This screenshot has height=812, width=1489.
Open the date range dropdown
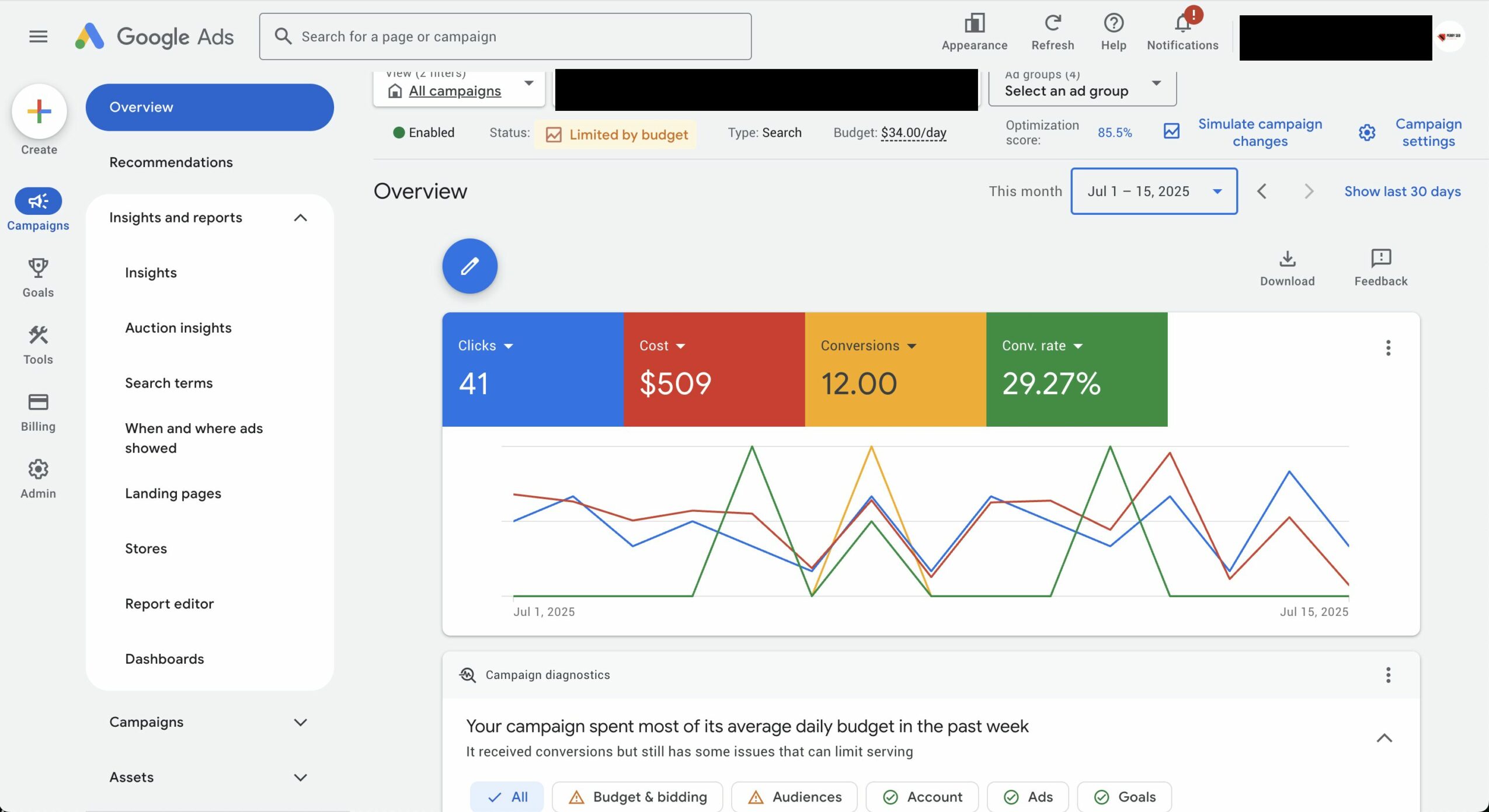point(1154,191)
